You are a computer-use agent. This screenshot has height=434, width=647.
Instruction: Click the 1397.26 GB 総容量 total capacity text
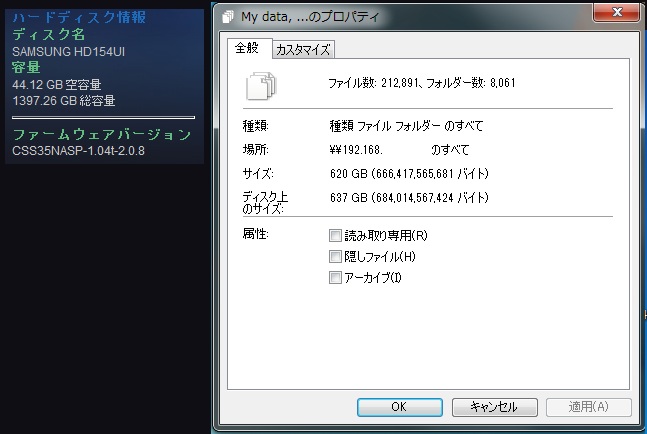[x=64, y=101]
